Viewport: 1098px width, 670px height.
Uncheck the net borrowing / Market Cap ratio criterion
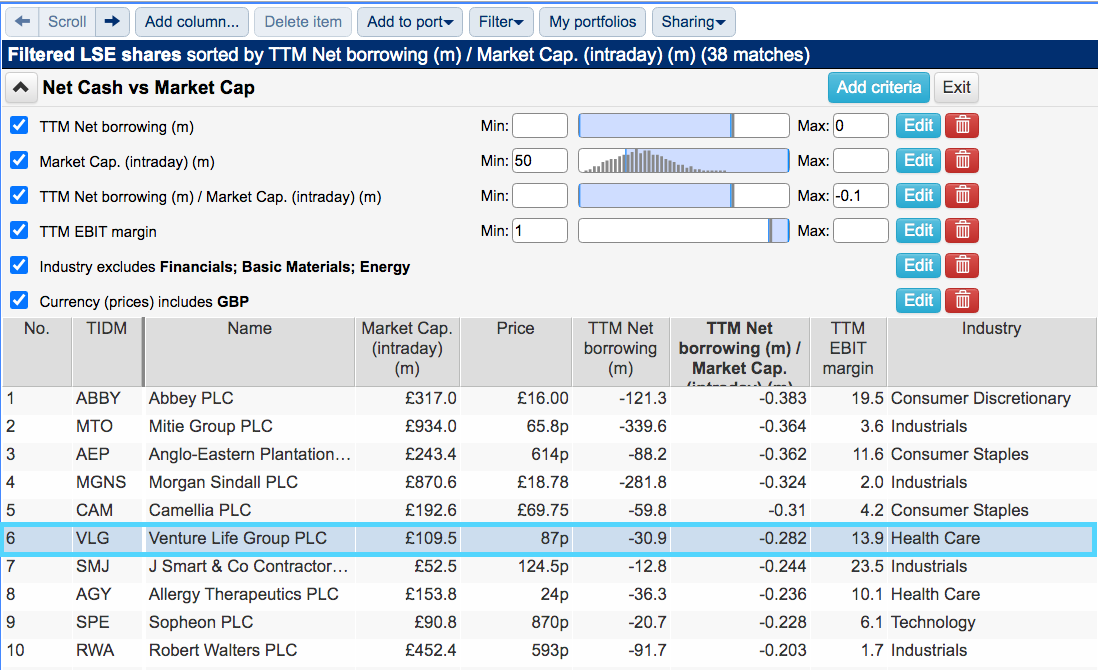click(x=19, y=196)
